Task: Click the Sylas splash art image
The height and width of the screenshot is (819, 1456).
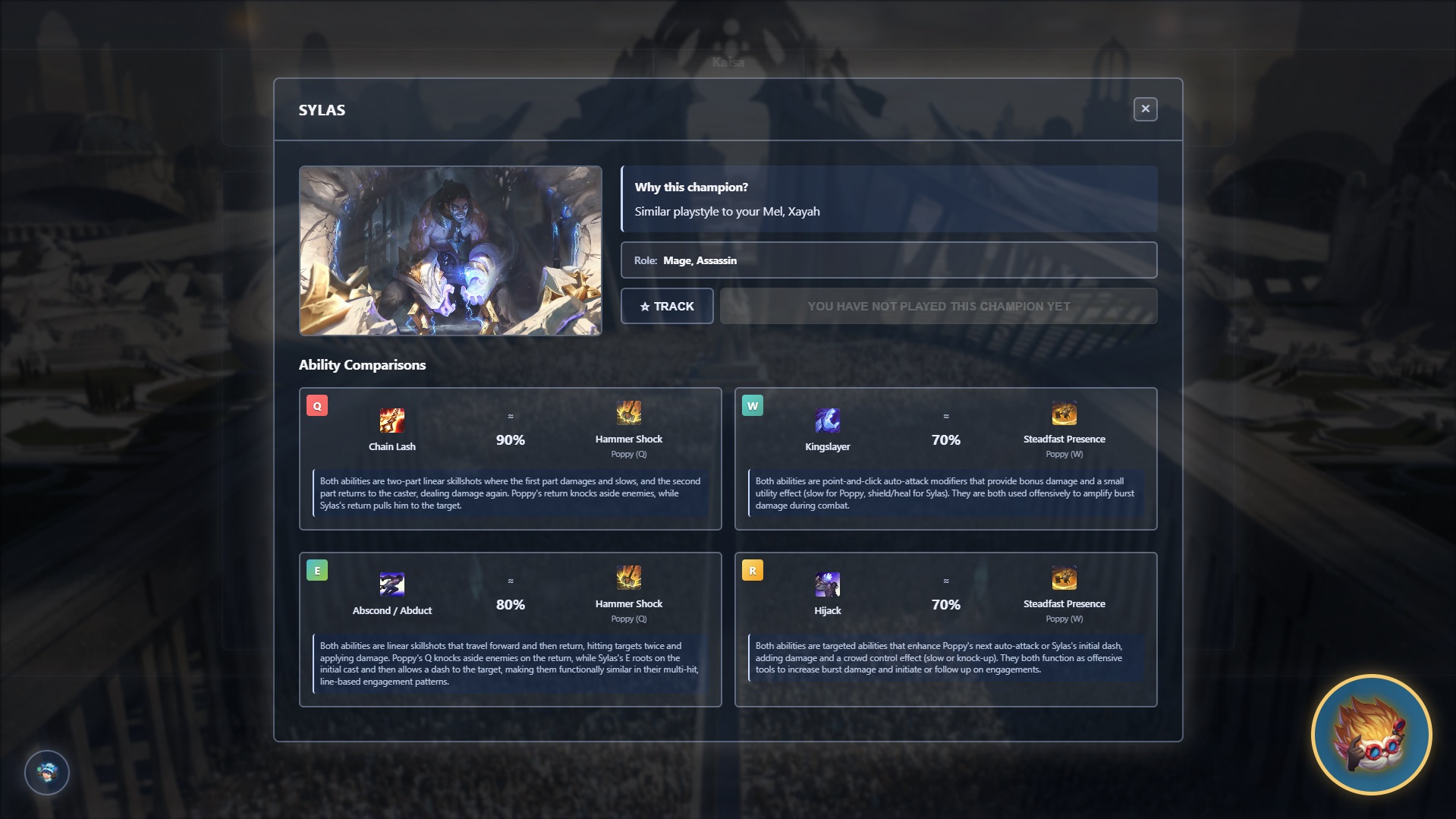Action: point(450,250)
